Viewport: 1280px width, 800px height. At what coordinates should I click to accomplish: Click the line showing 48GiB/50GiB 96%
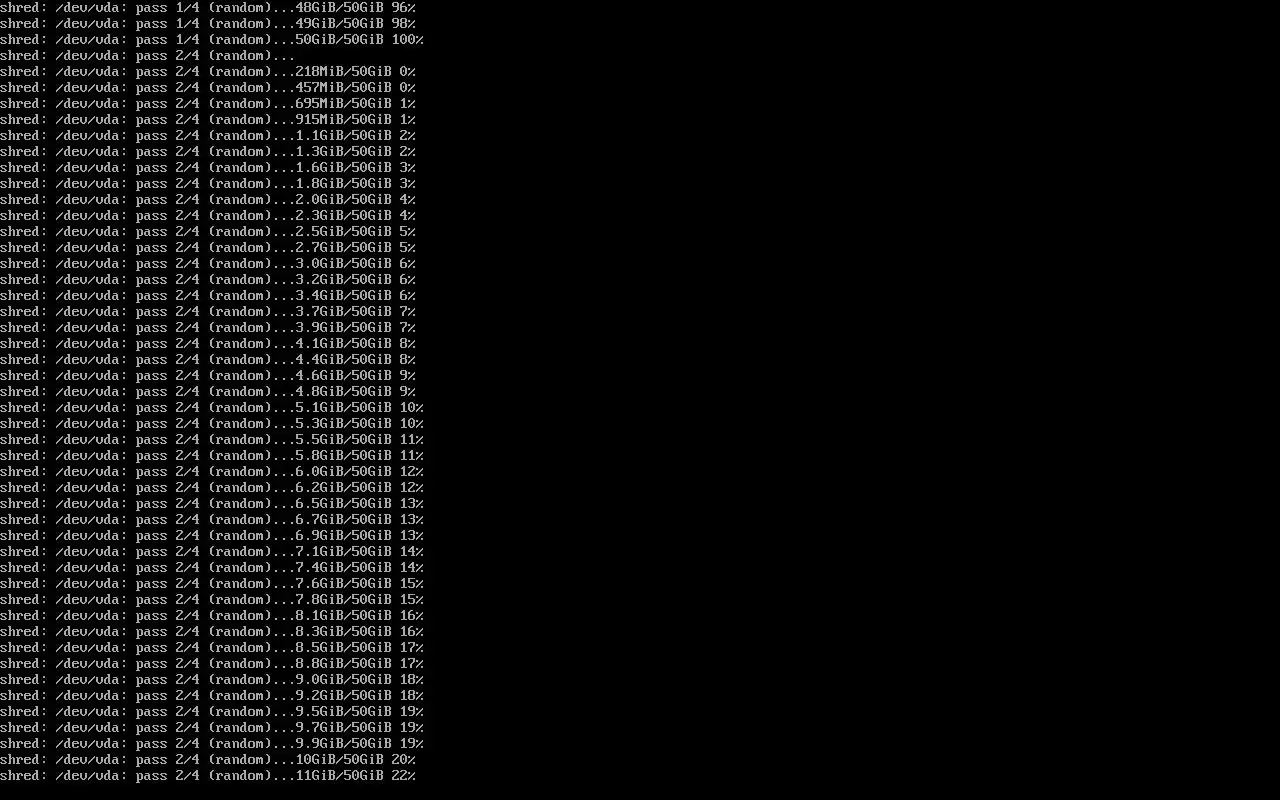208,8
